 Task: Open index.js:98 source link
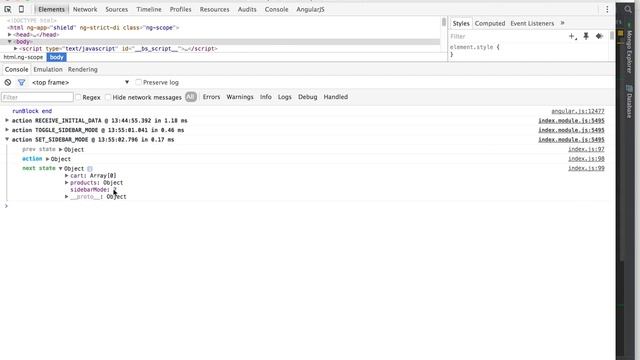(586, 159)
